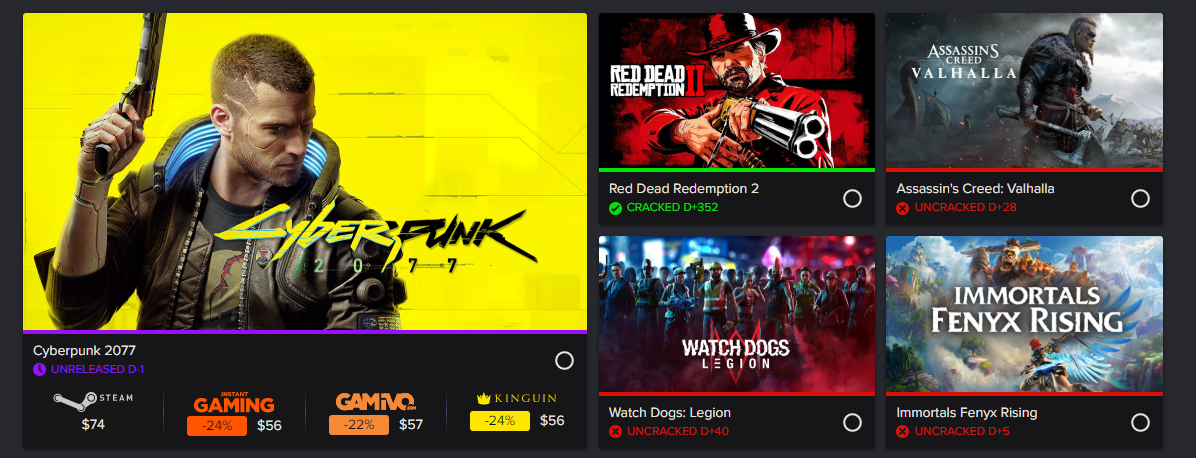Open the Instant Gaming store logo
The image size is (1196, 458).
pos(233,402)
